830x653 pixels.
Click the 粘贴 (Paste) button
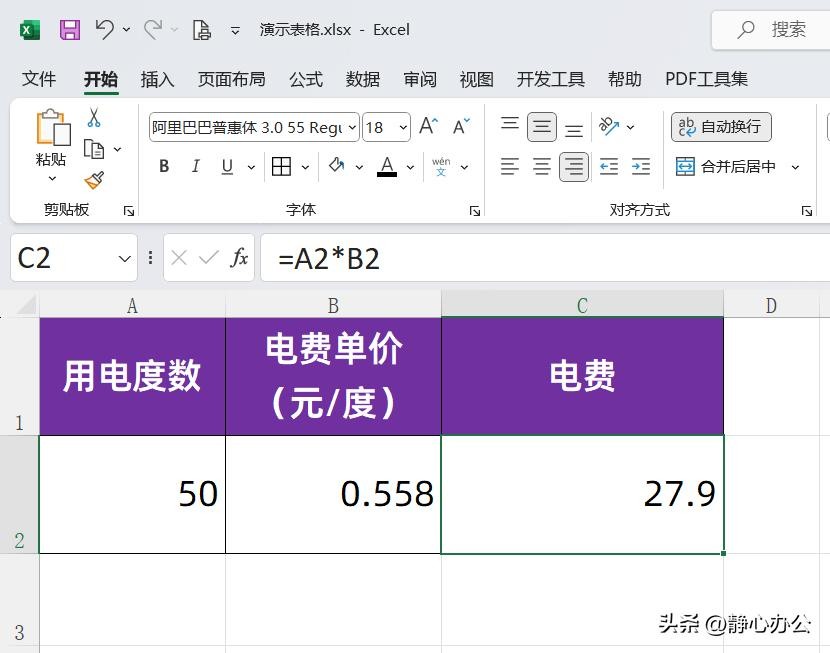click(51, 159)
